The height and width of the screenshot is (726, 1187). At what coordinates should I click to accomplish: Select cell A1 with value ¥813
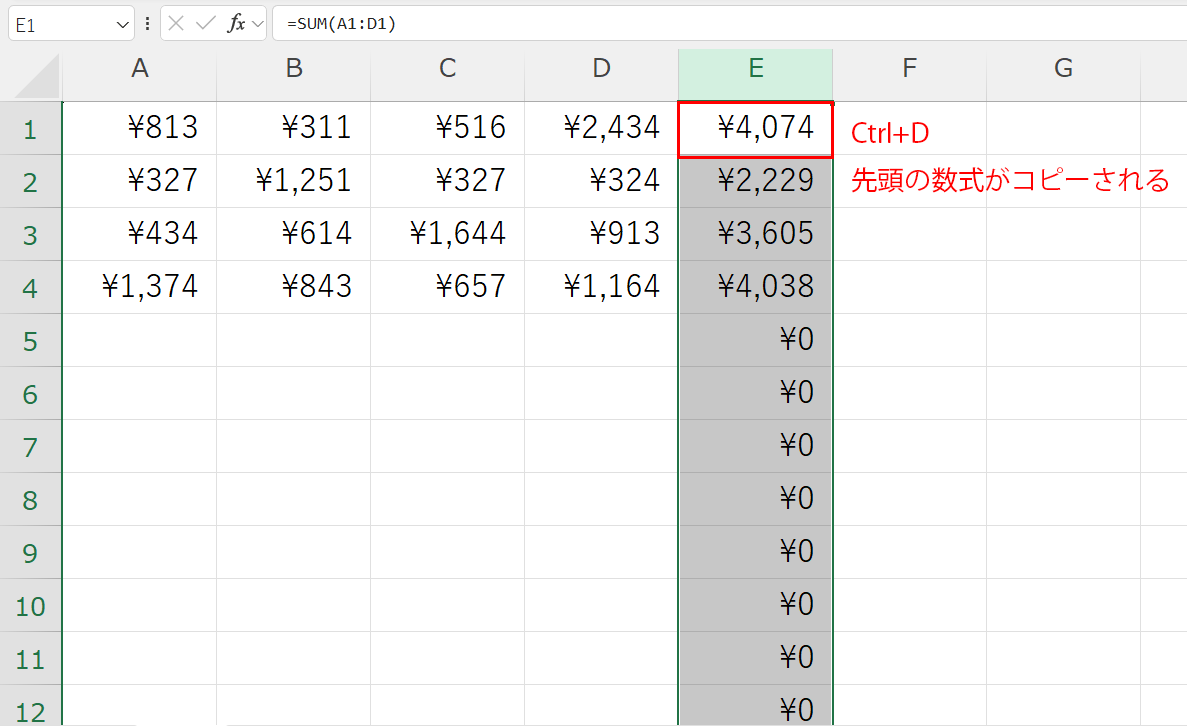pos(140,128)
